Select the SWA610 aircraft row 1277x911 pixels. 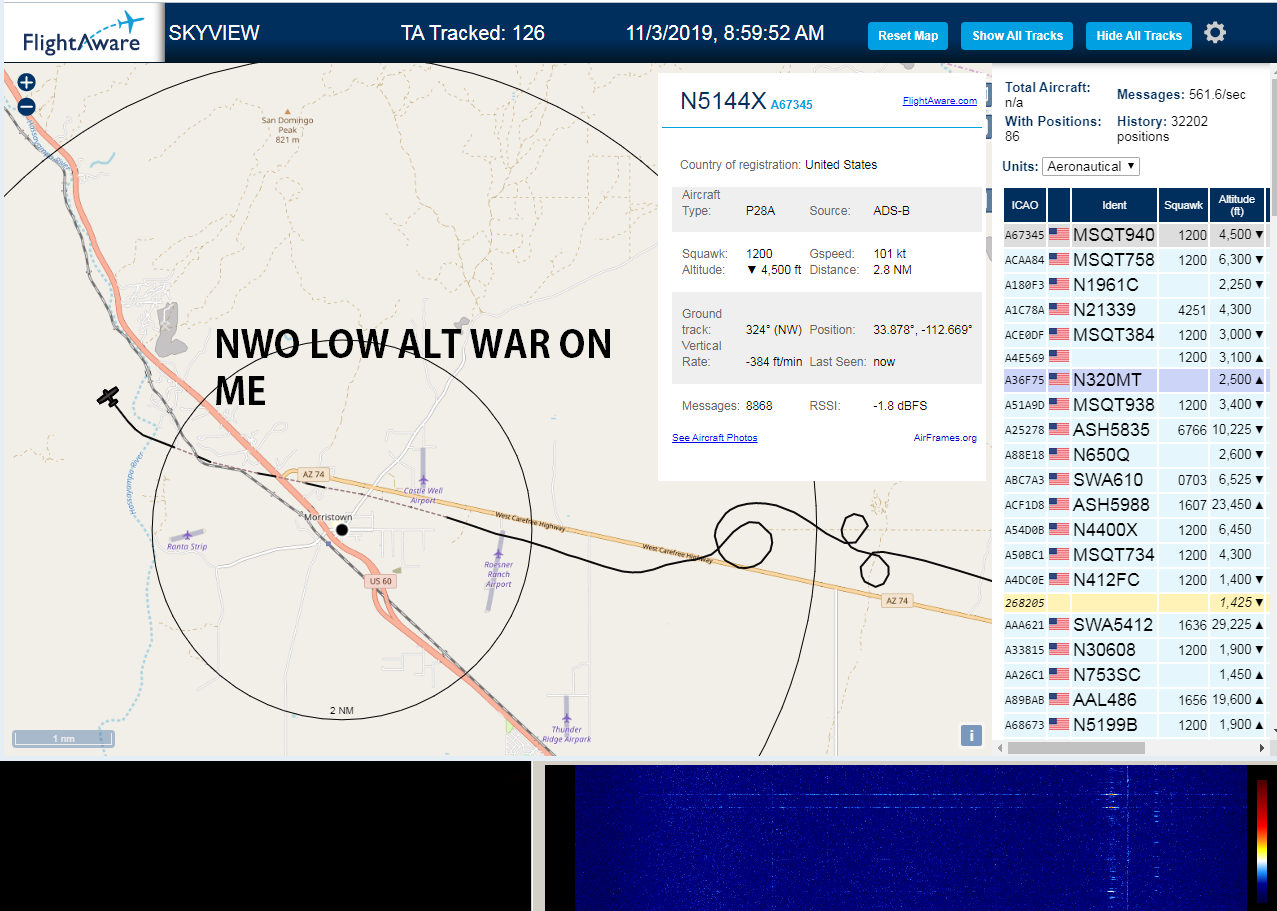1135,480
